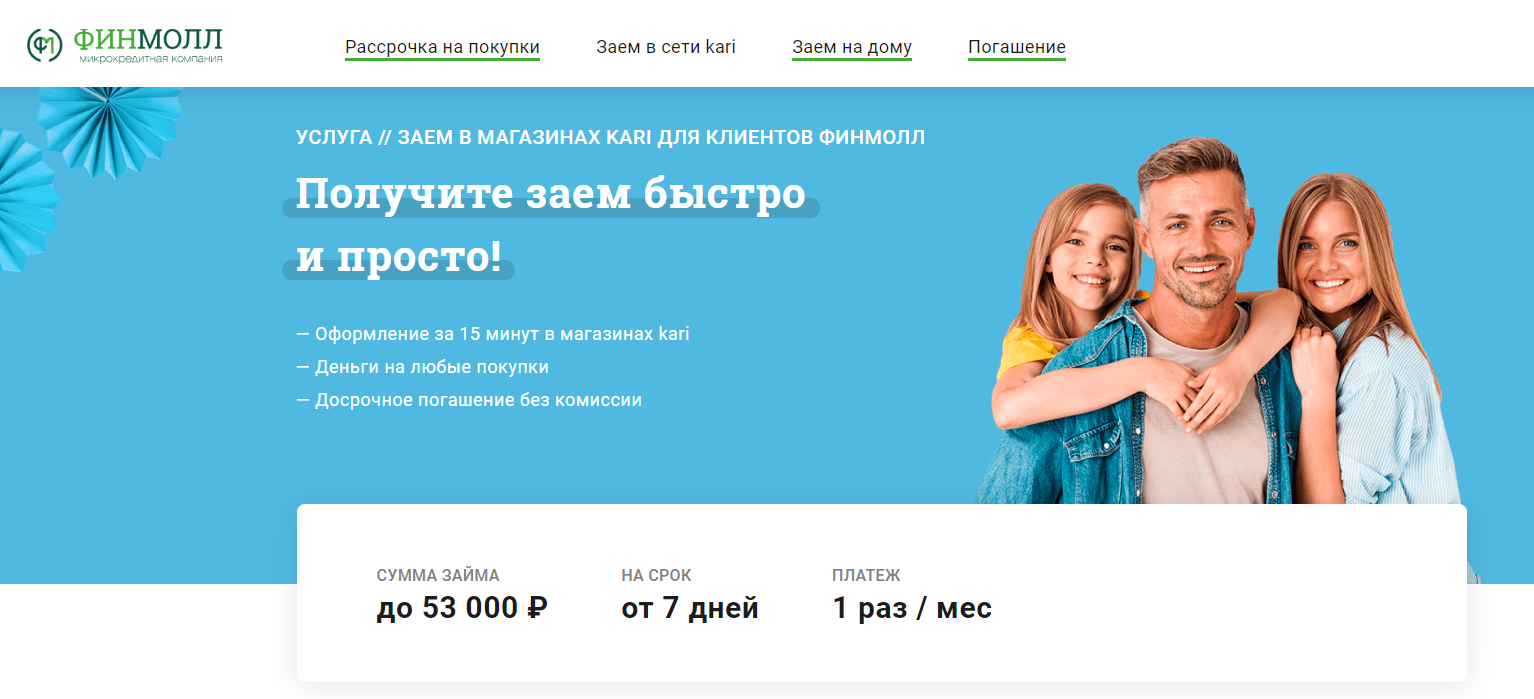Viewport: 1534px width, 699px height.
Task: Click the от 7 дней term value
Action: 690,608
